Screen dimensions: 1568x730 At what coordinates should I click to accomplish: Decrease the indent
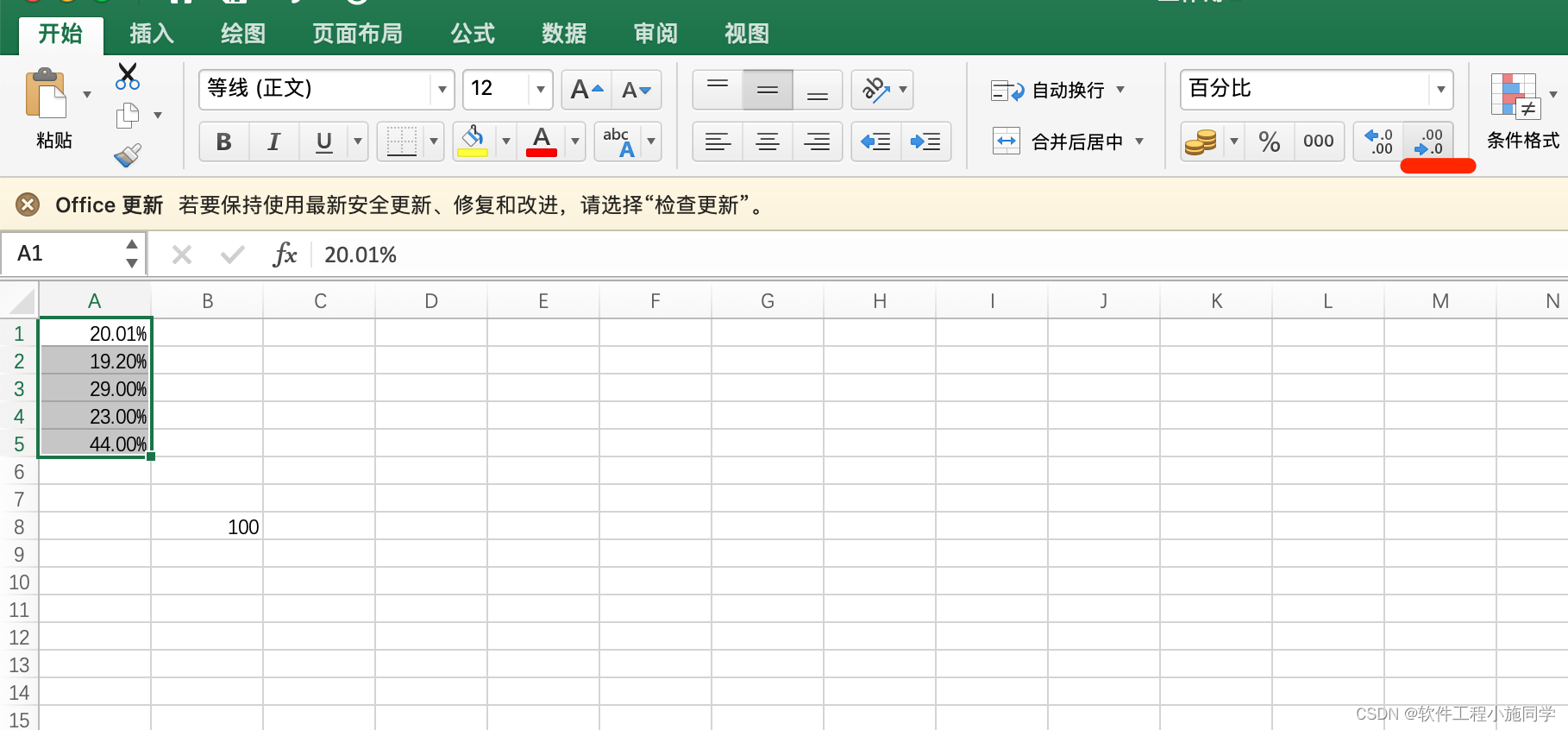[876, 142]
